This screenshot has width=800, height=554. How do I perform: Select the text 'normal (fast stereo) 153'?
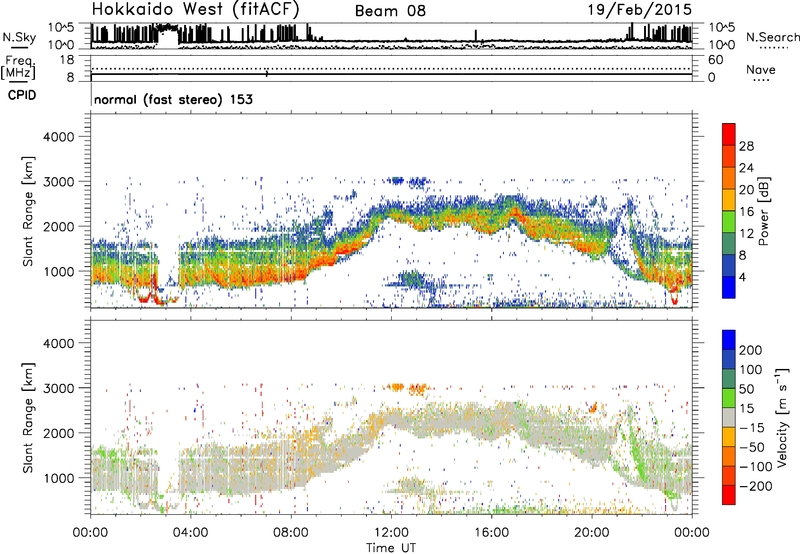(x=173, y=99)
